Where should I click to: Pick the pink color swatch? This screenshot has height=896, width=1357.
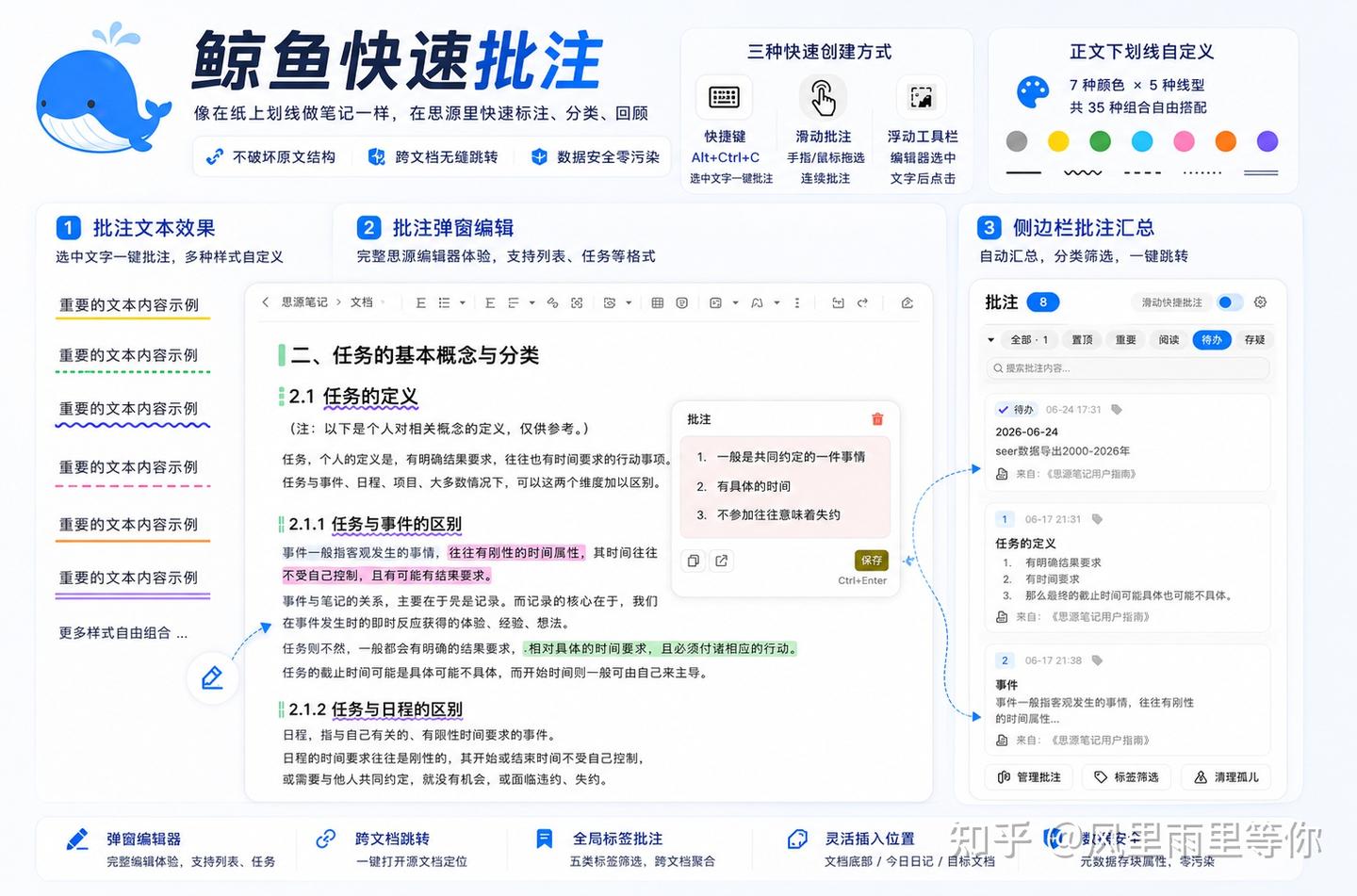pyautogui.click(x=1184, y=141)
